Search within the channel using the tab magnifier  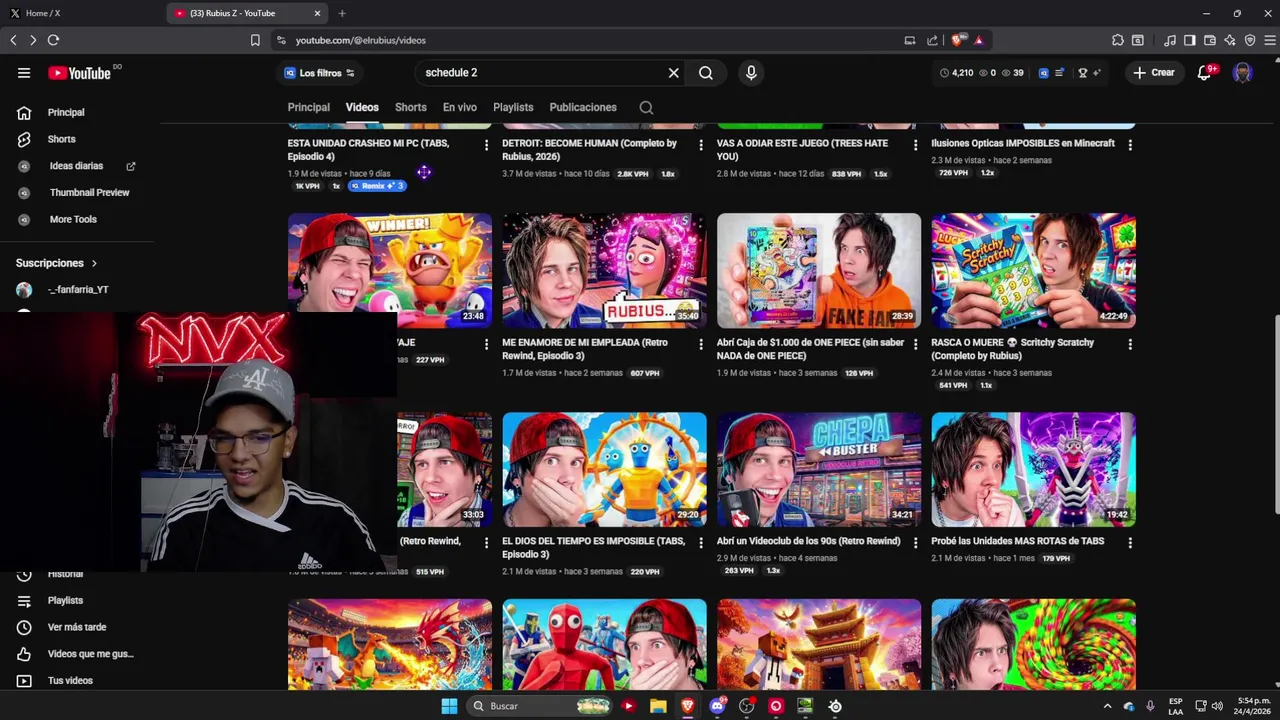(646, 108)
